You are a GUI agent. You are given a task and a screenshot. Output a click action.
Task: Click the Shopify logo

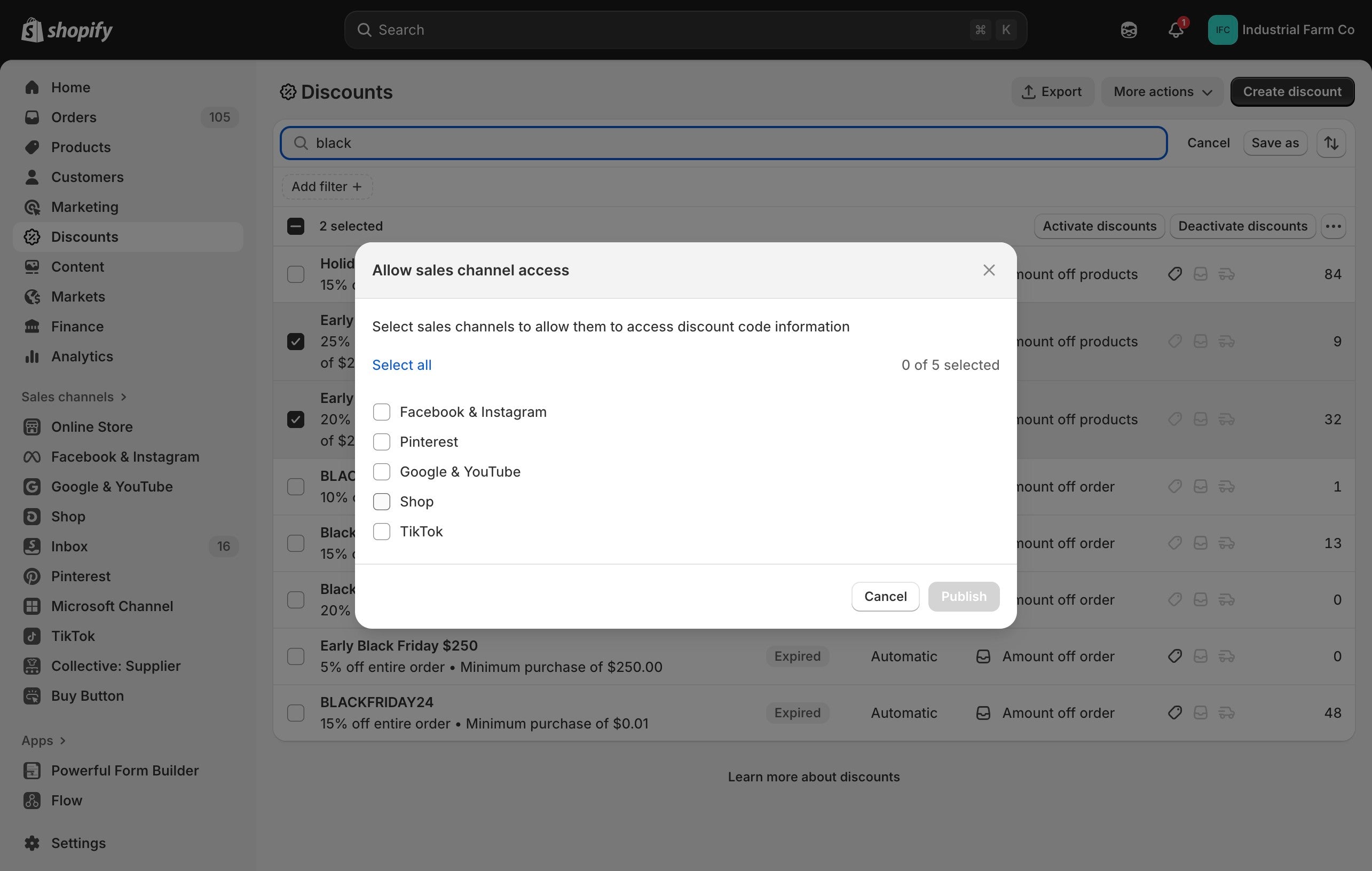click(x=67, y=30)
